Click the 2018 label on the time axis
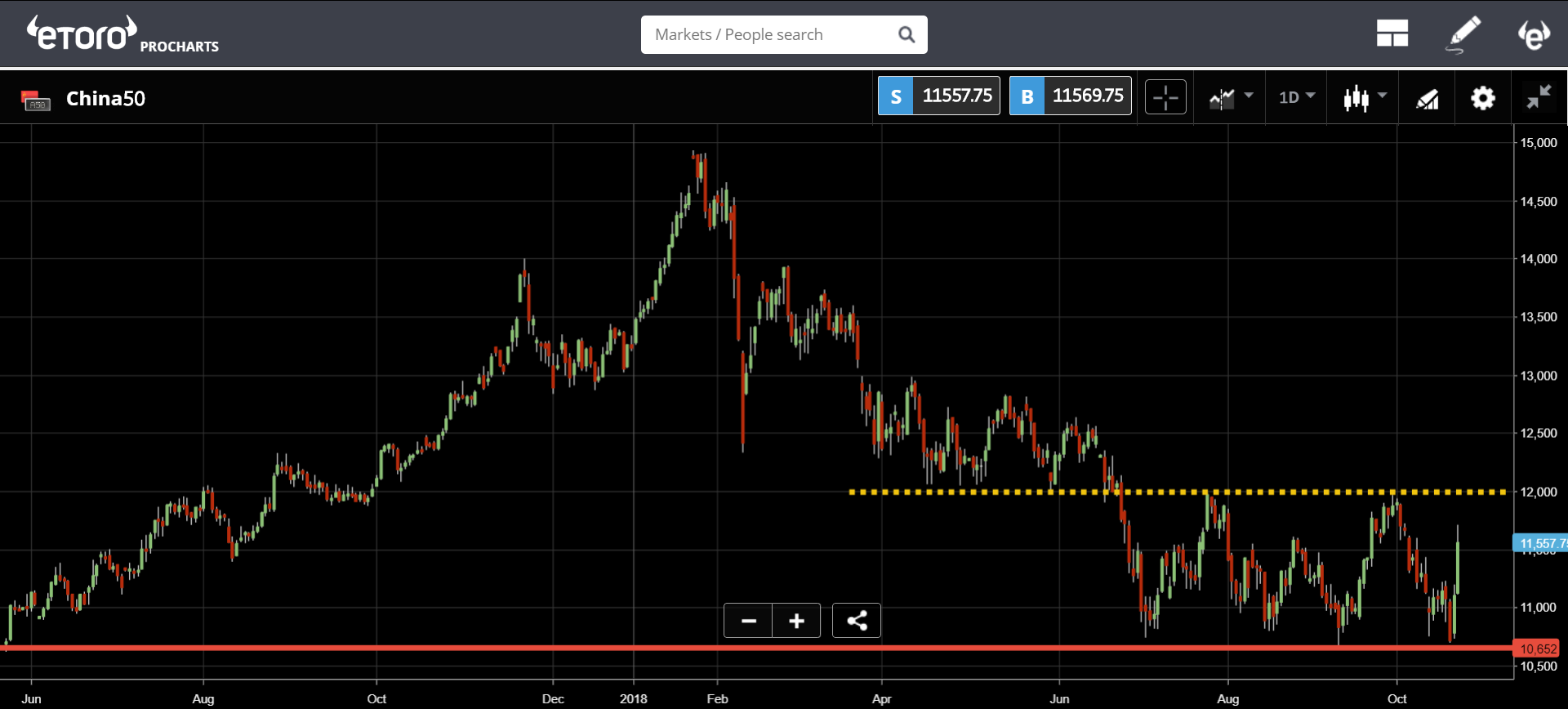Screen dimensions: 1568x709 [x=634, y=699]
